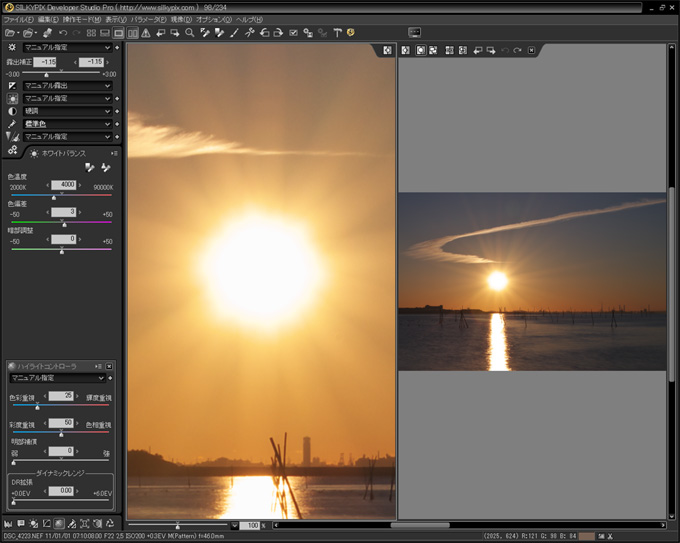The width and height of the screenshot is (680, 543).
Task: Toggle single preview display mode
Action: 119,33
